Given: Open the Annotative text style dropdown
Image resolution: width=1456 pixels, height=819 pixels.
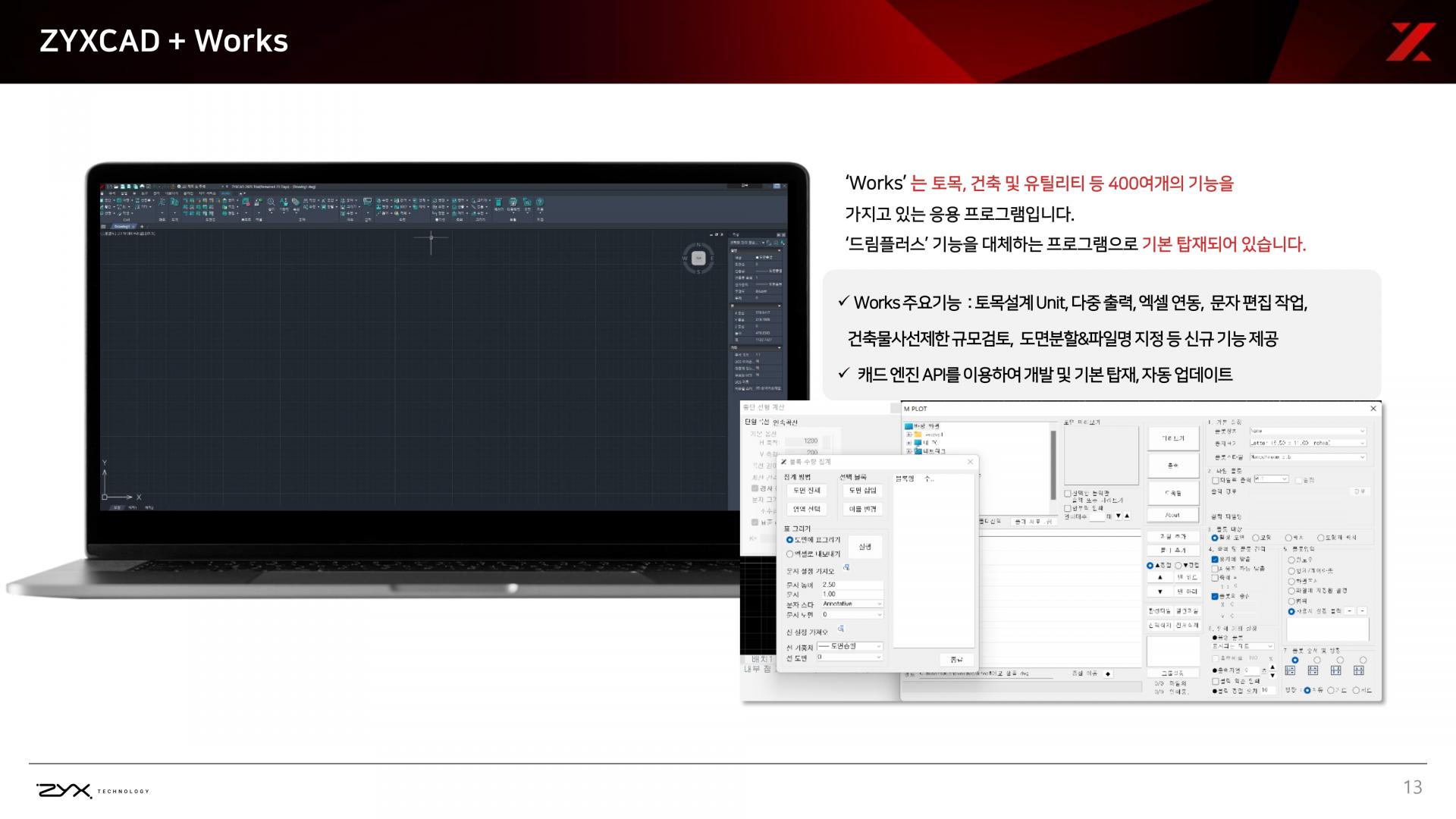Looking at the screenshot, I should coord(852,604).
